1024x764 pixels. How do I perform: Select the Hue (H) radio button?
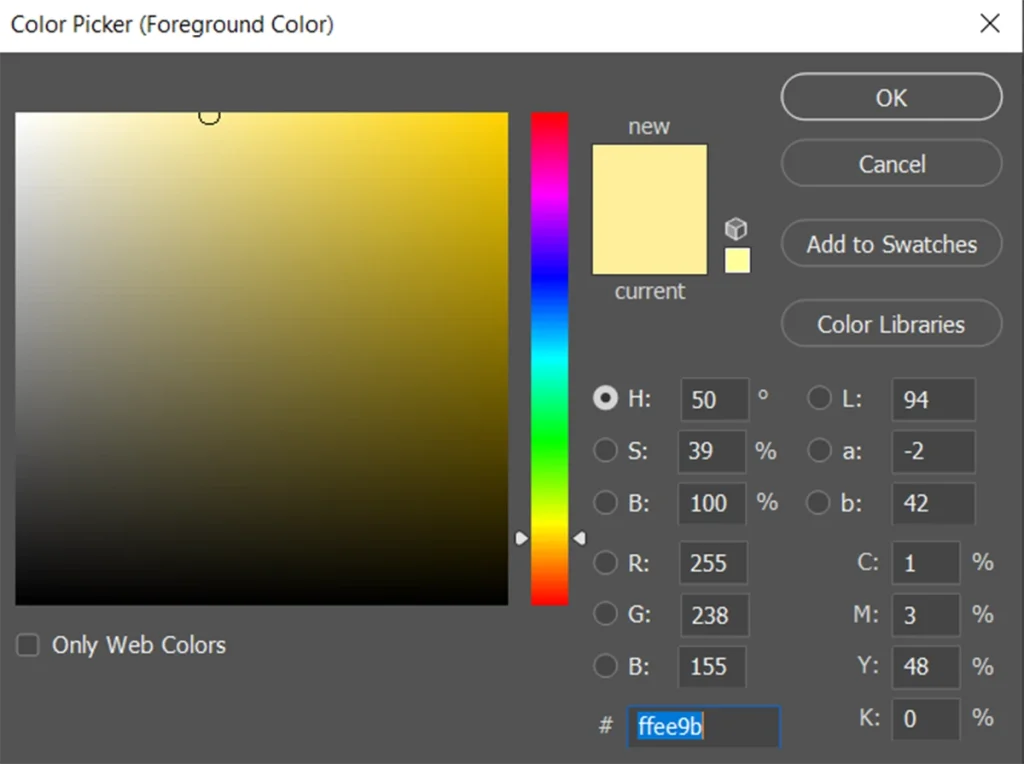point(605,398)
